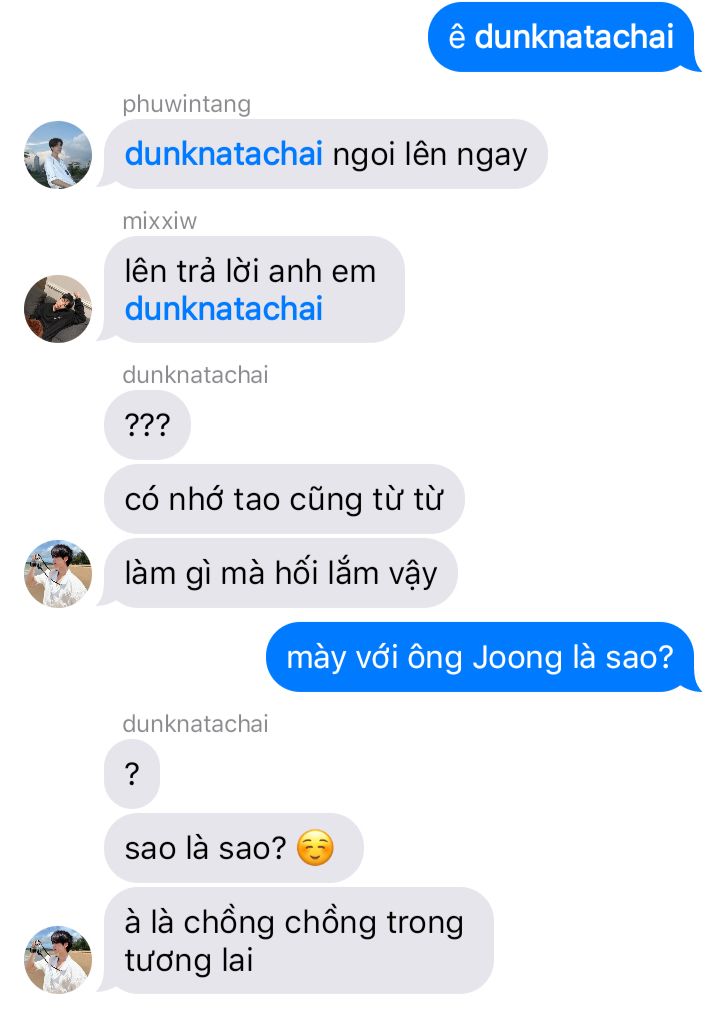This screenshot has width=719, height=1009.
Task: Click the phuwintang sender name label
Action: coord(187,104)
